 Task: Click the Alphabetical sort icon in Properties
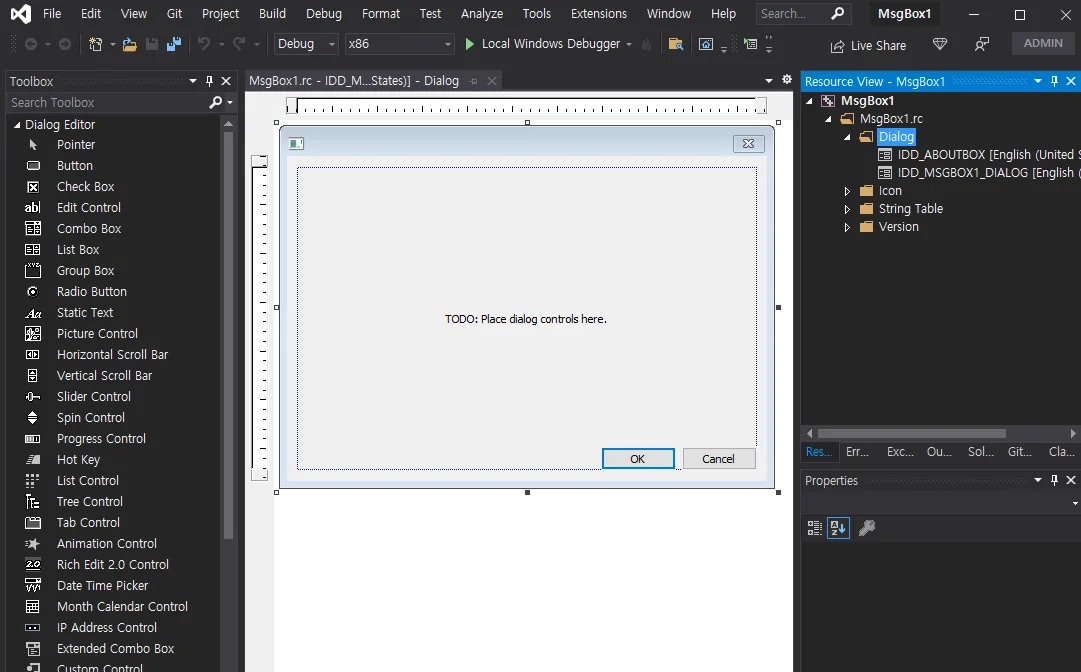click(x=838, y=528)
